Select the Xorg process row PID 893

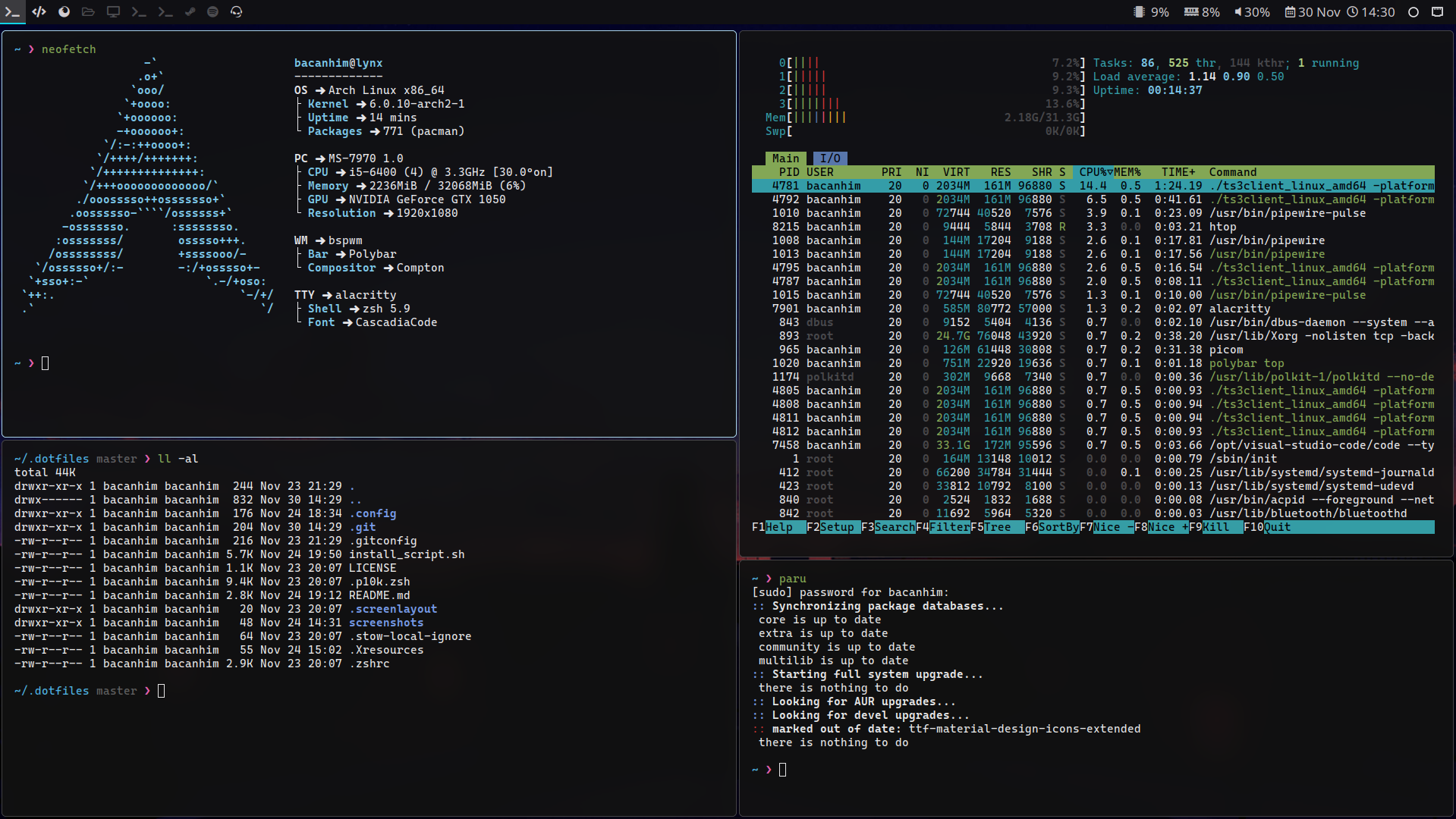click(1093, 336)
